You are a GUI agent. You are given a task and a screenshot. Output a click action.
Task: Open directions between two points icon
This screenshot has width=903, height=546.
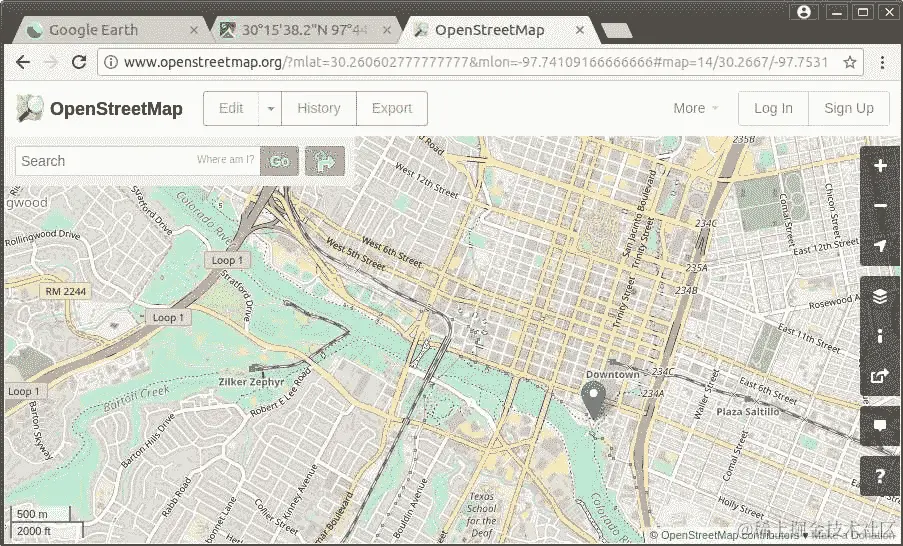point(325,161)
